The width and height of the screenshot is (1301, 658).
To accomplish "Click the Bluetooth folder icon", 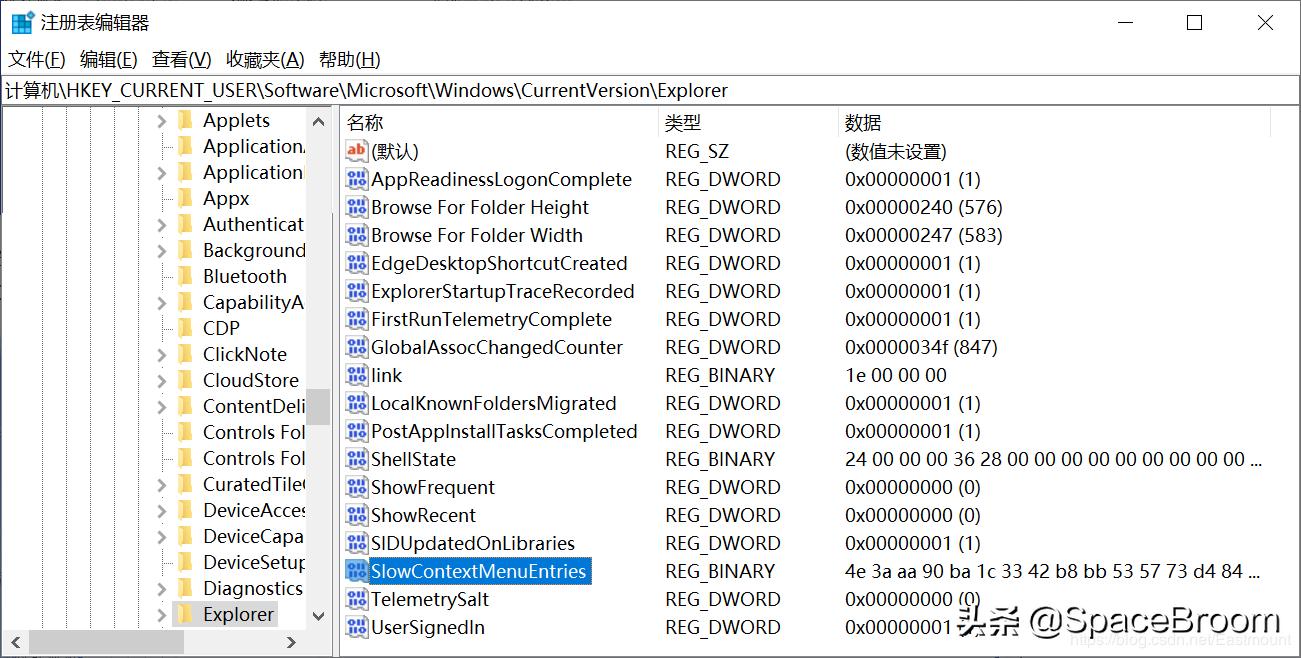I will (x=185, y=276).
